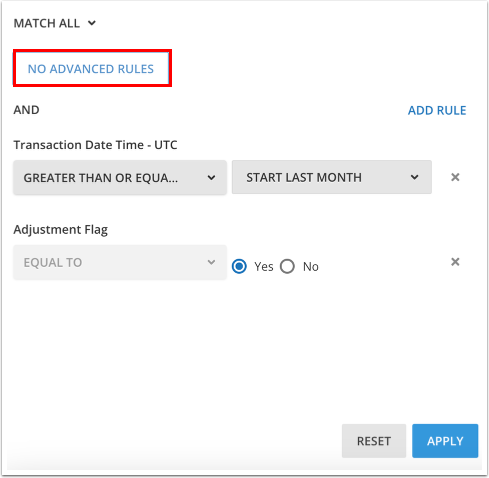
Task: Remove the Adjustment Flag rule
Action: click(x=455, y=262)
